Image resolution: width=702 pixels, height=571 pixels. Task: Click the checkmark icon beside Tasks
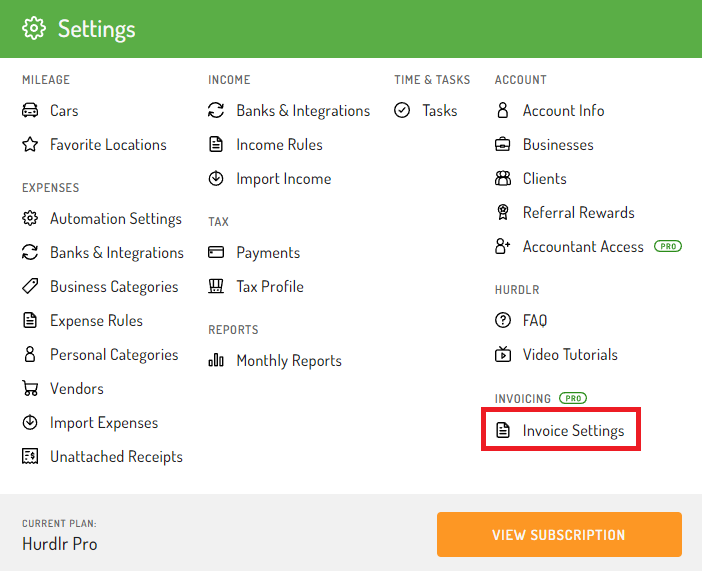pyautogui.click(x=402, y=110)
